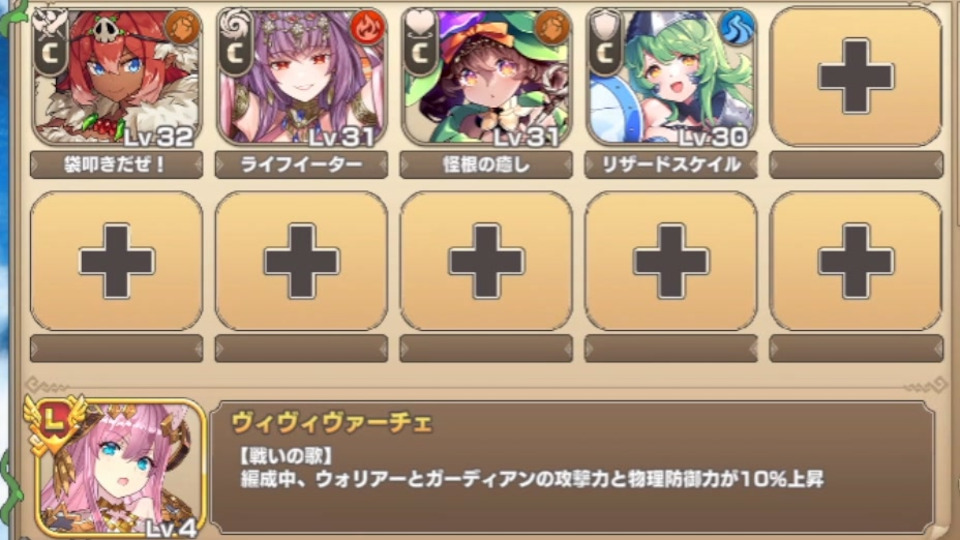The image size is (960, 540).
Task: Add a unit in the last bottom-row plus slot
Action: point(856,261)
